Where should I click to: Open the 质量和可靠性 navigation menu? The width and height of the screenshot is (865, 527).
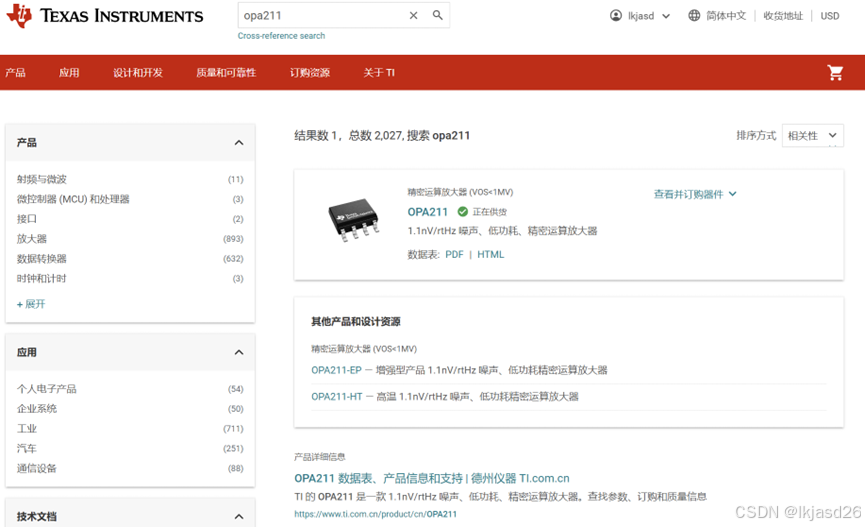(226, 72)
